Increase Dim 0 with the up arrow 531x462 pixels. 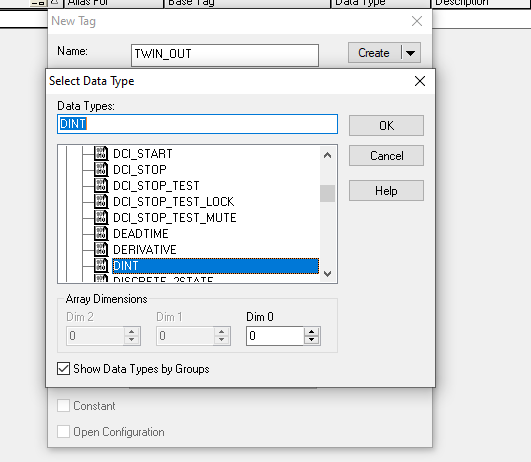pyautogui.click(x=312, y=332)
